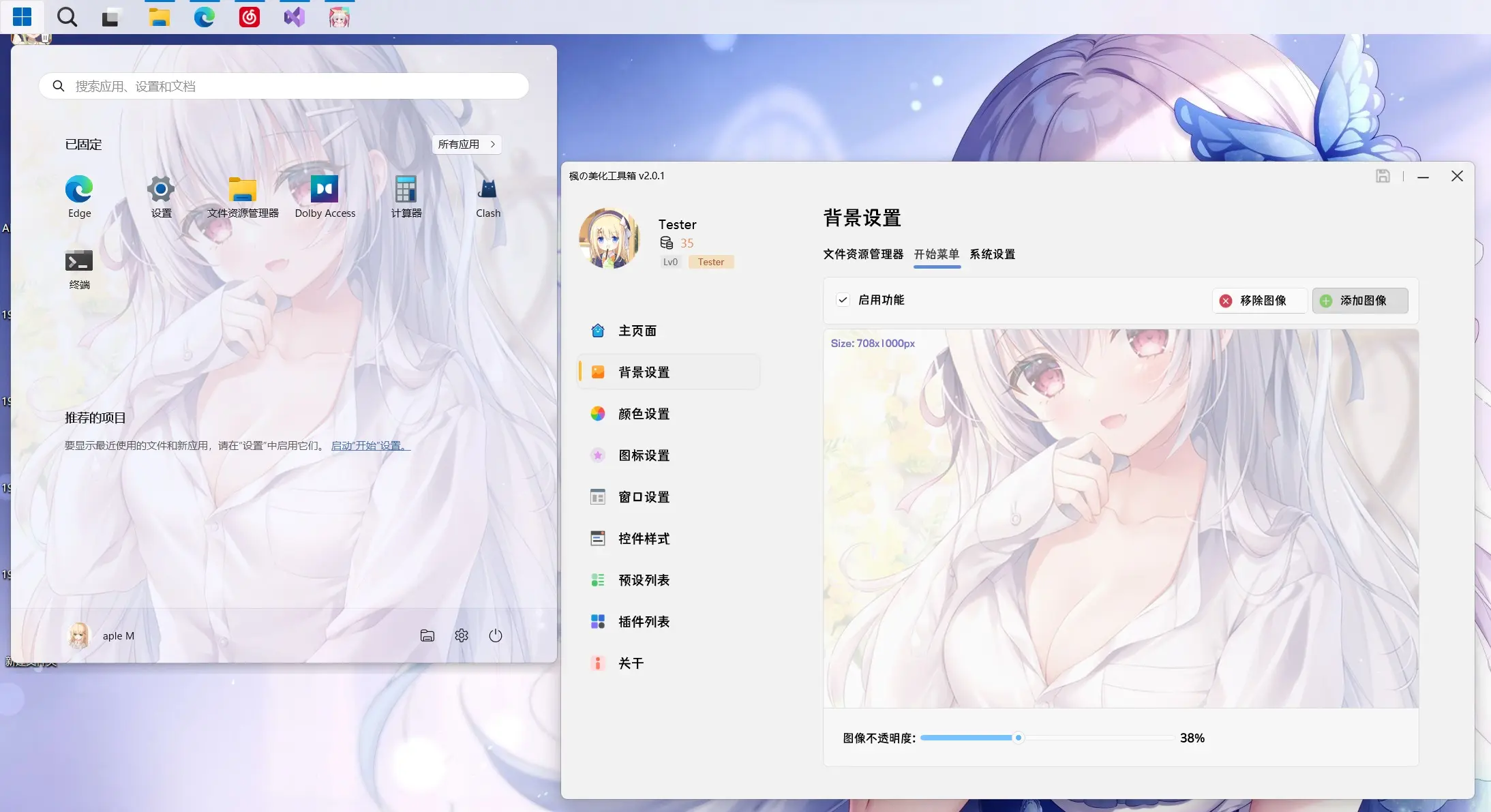Viewport: 1491px width, 812px height.
Task: Click the power button in Start menu
Action: coord(496,635)
